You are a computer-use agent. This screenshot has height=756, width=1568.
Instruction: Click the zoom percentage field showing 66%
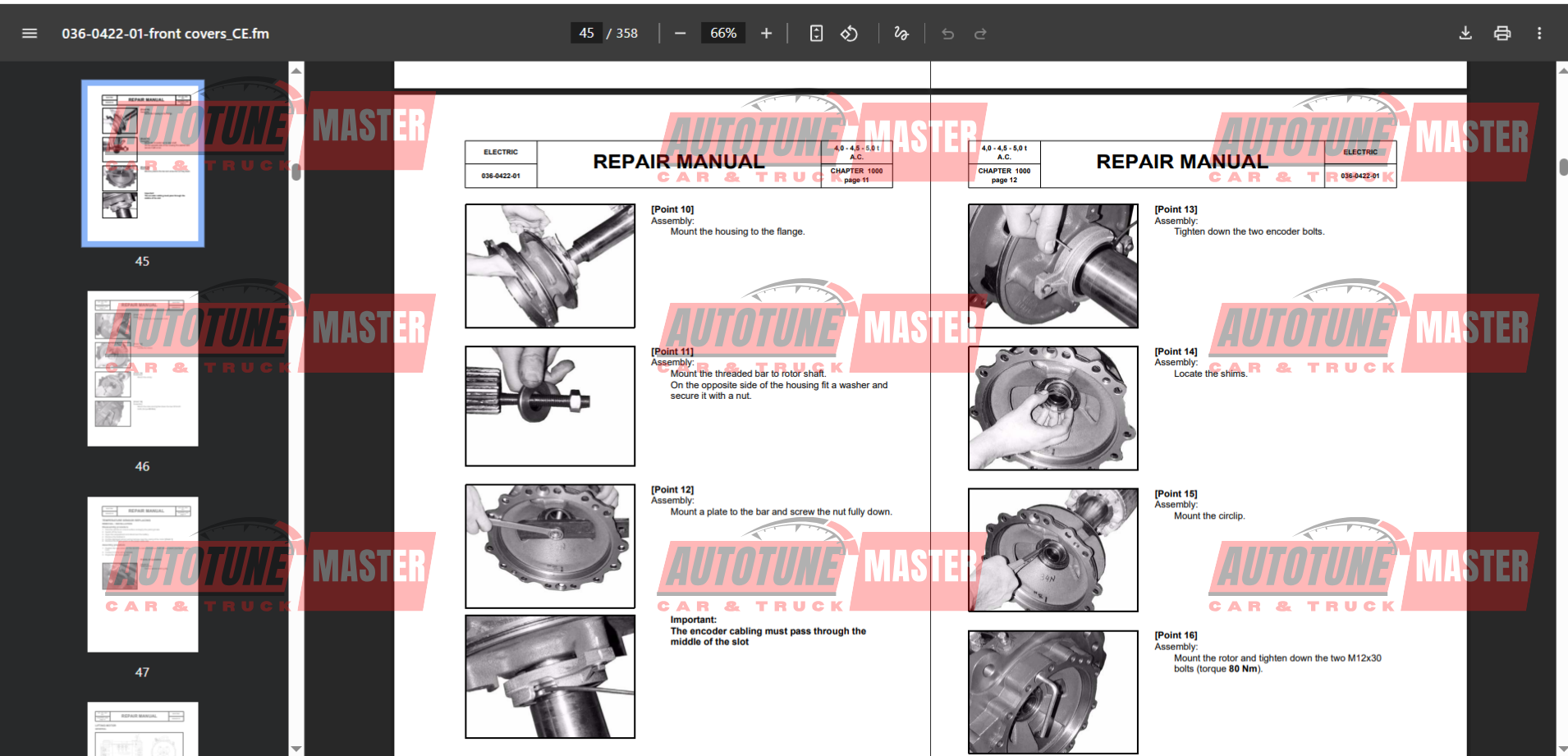pyautogui.click(x=722, y=34)
